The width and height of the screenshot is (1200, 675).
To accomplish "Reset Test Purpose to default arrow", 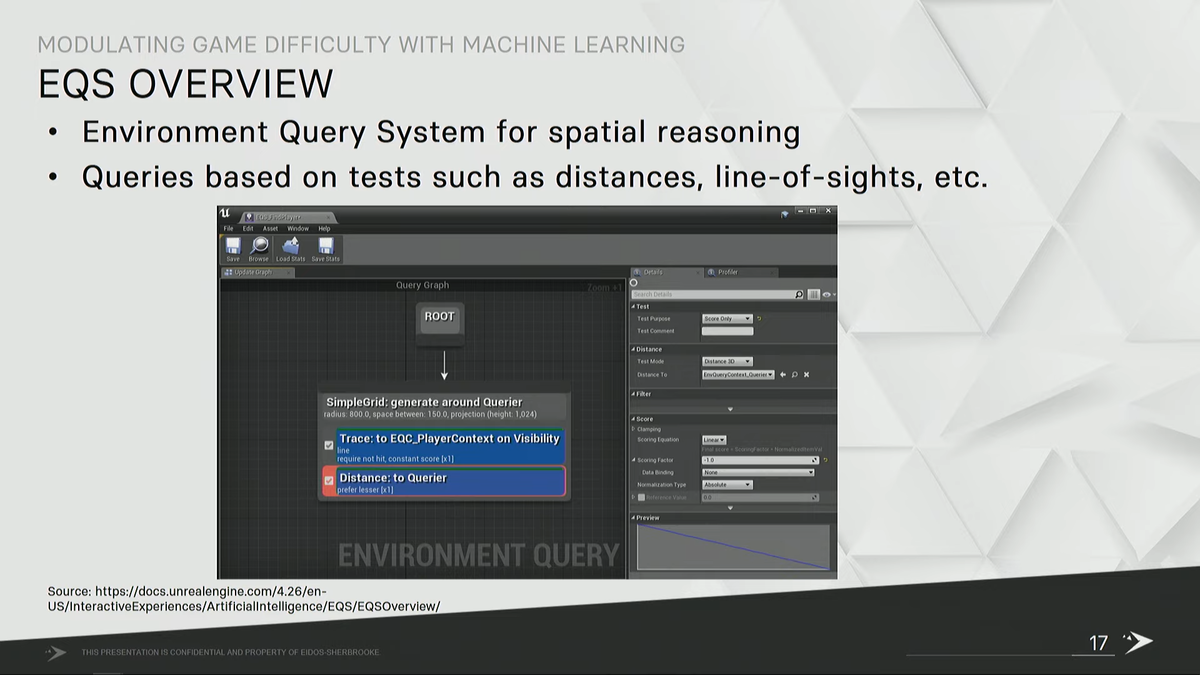I will click(759, 319).
